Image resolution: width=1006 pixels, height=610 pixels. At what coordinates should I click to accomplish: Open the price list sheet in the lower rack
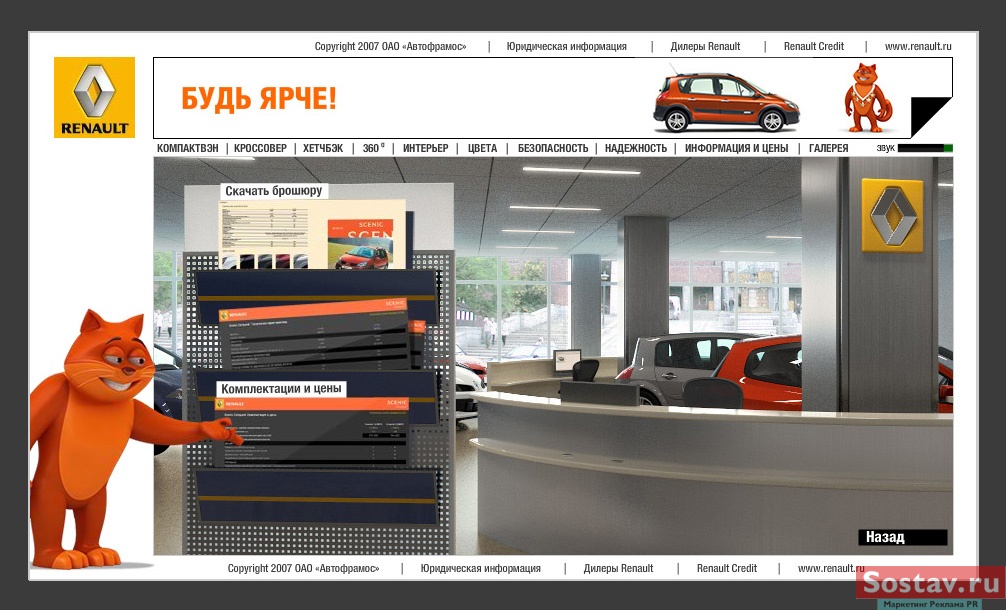coord(313,430)
